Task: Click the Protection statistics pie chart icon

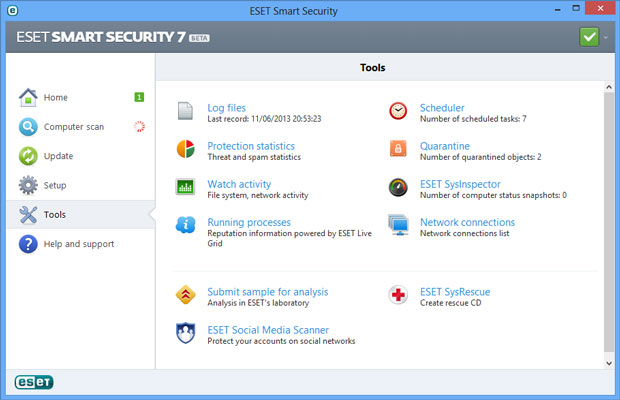Action: pos(185,149)
